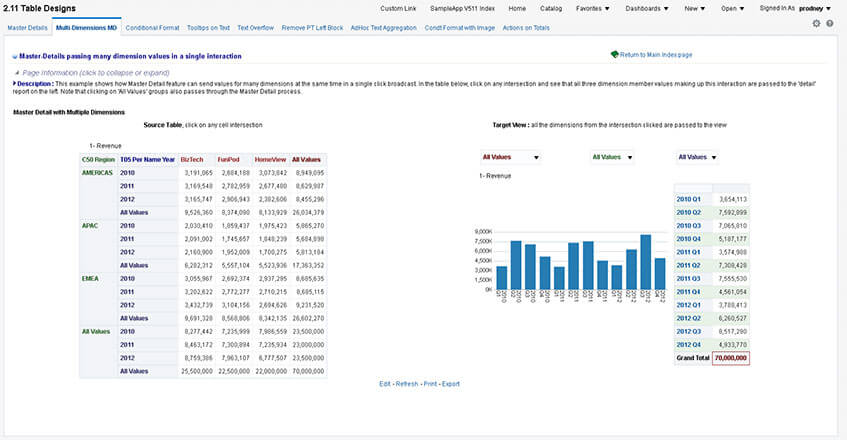Open the blue All Values dropdown
The height and width of the screenshot is (440, 847).
coord(697,157)
